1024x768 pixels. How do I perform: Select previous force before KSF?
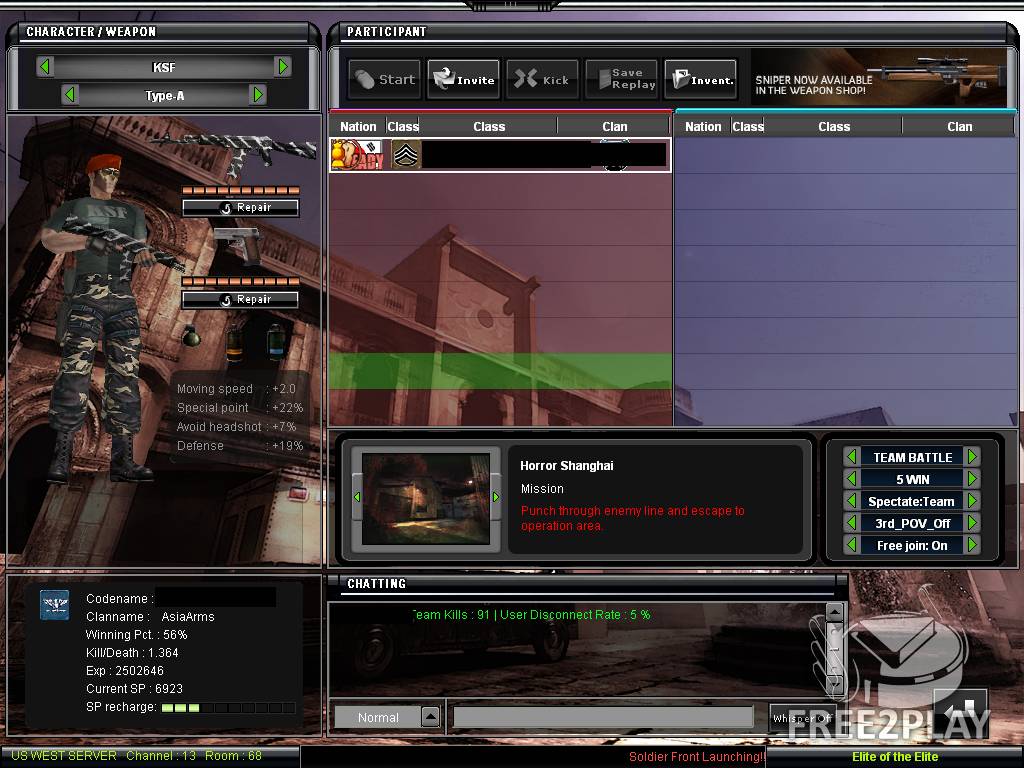[x=44, y=67]
